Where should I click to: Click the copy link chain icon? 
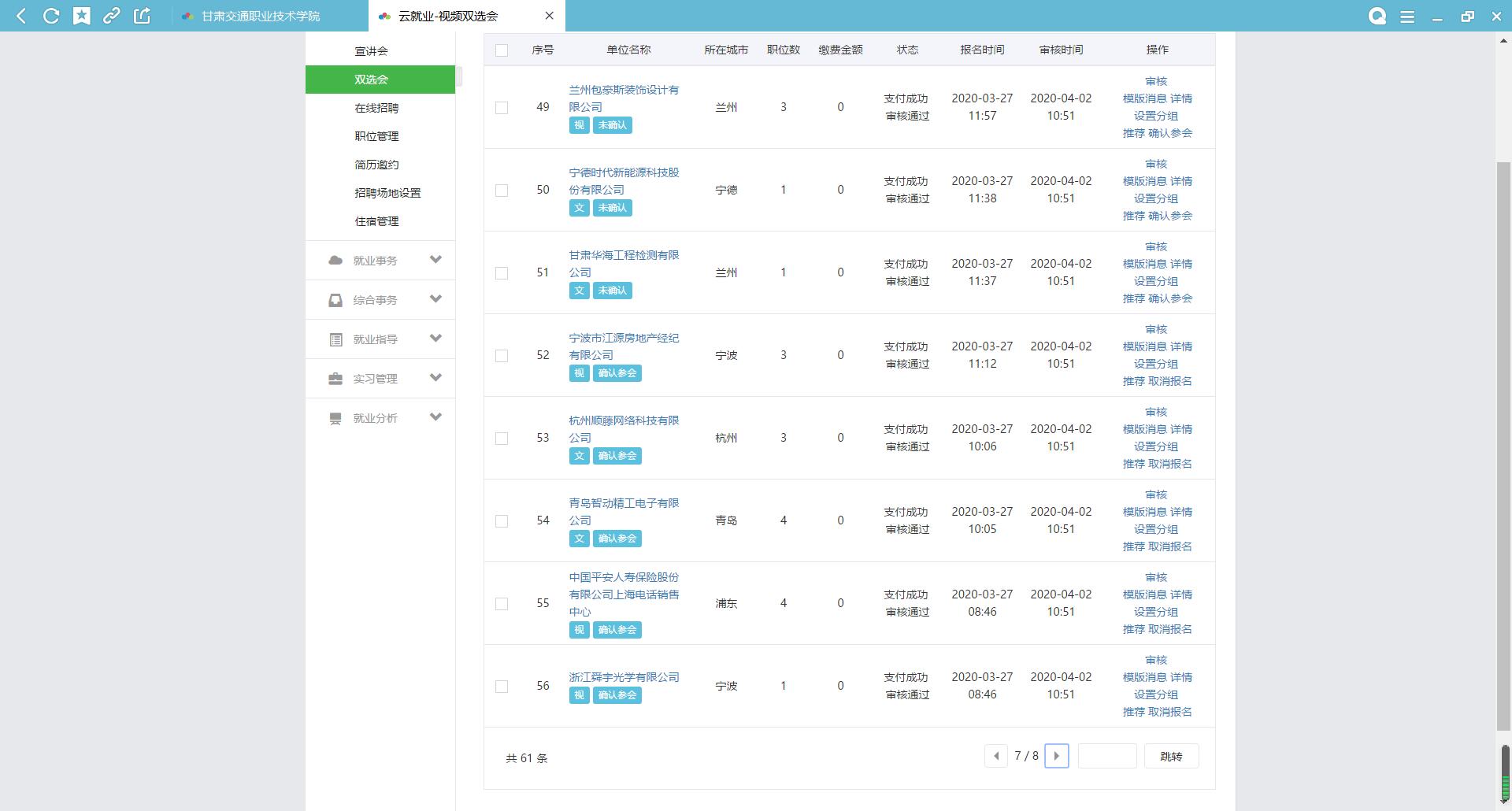[x=112, y=16]
